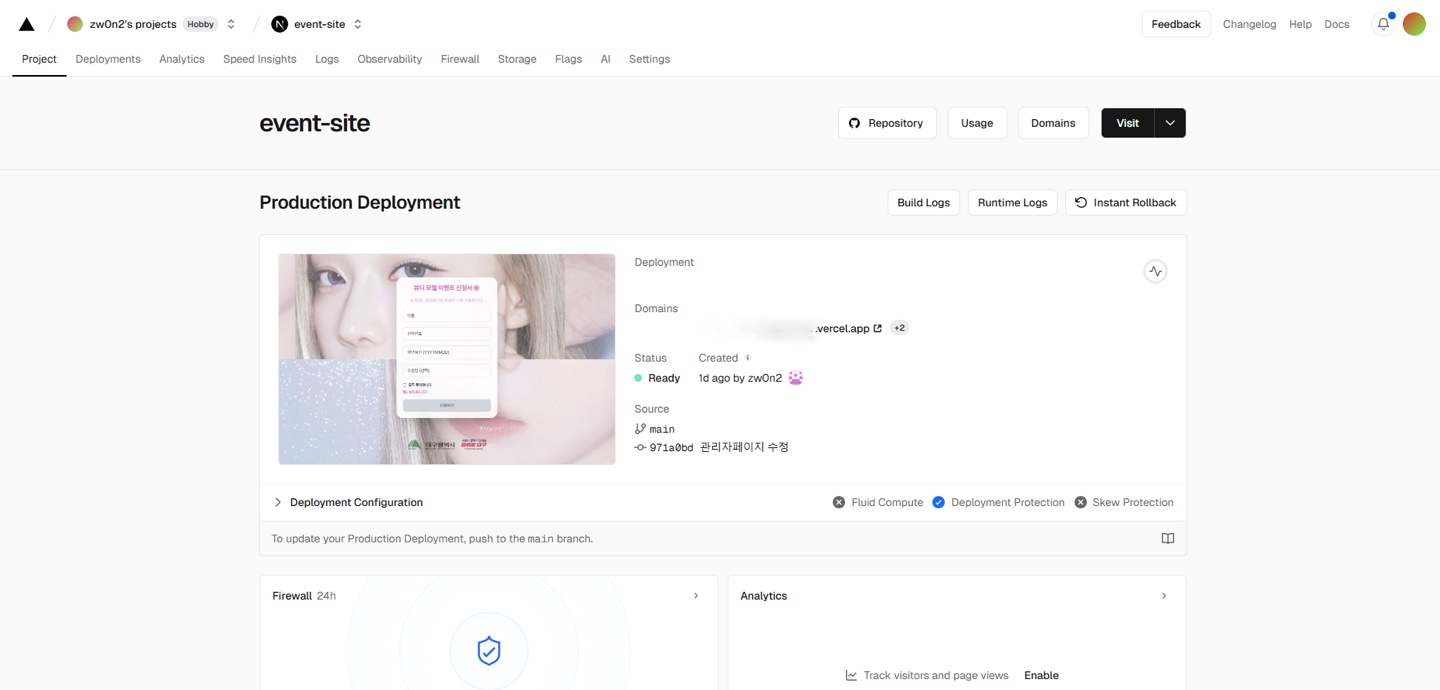The image size is (1440, 690).
Task: Click the docs book icon in deployment banner
Action: tap(1167, 538)
